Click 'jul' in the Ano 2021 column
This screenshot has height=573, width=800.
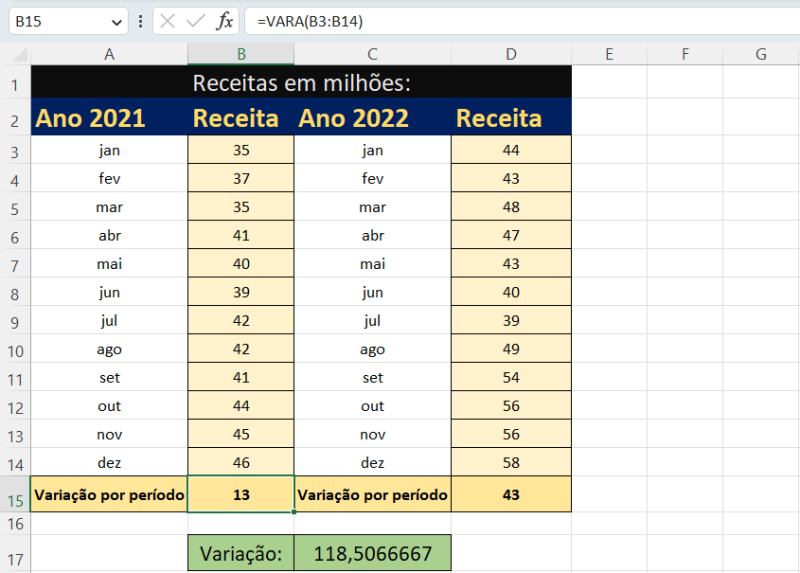click(109, 320)
